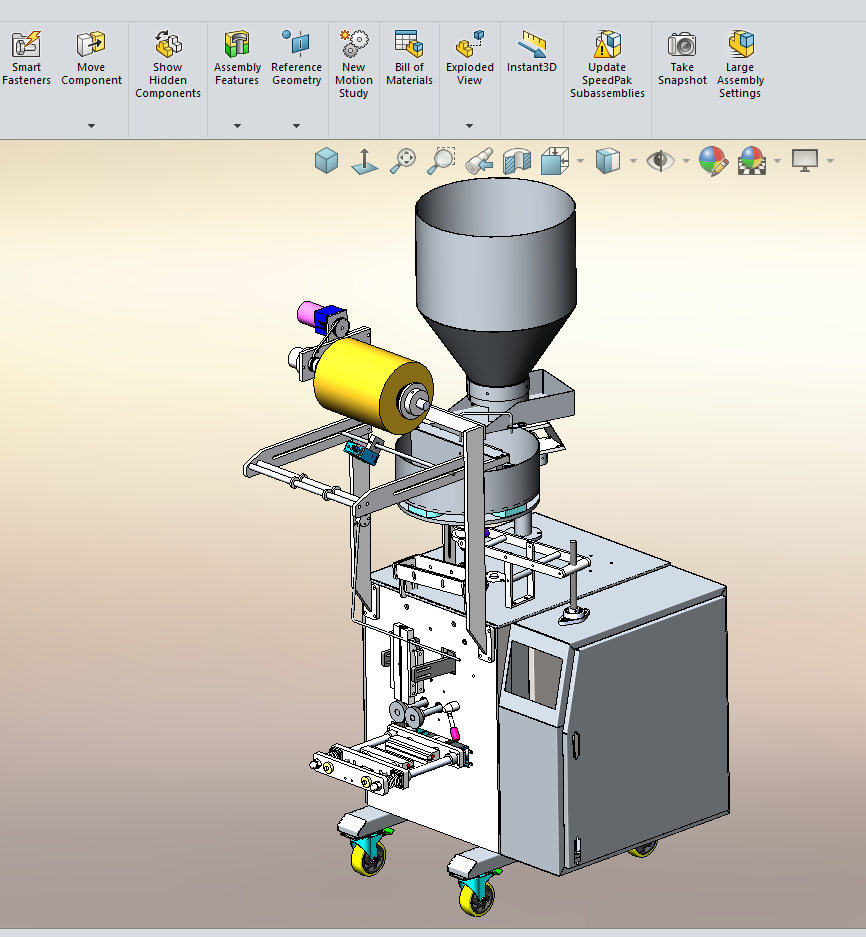Click the Exploded View tool
This screenshot has width=866, height=937.
point(470,59)
